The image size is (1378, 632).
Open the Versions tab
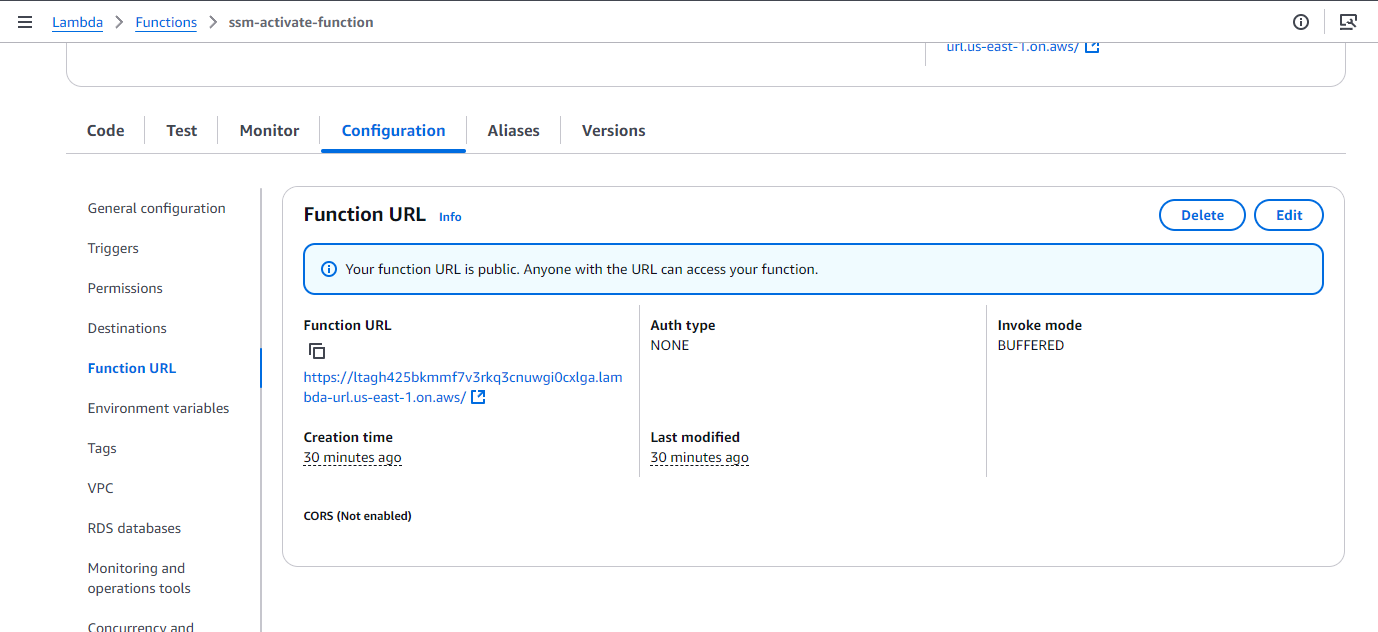613,131
